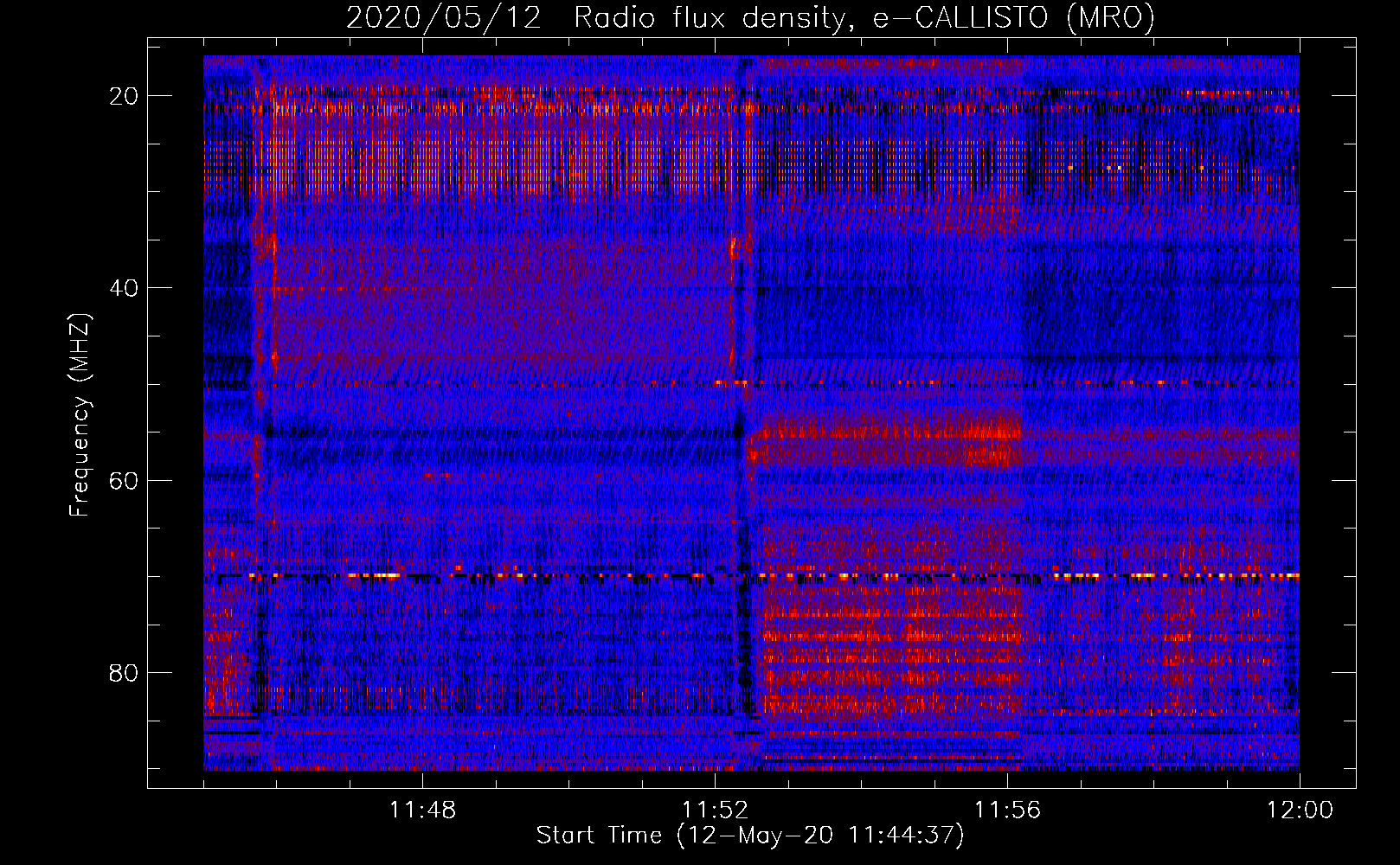Click the plot title '2020/05/12 Radio flux density'
Image resolution: width=1400 pixels, height=865 pixels.
pos(751,17)
